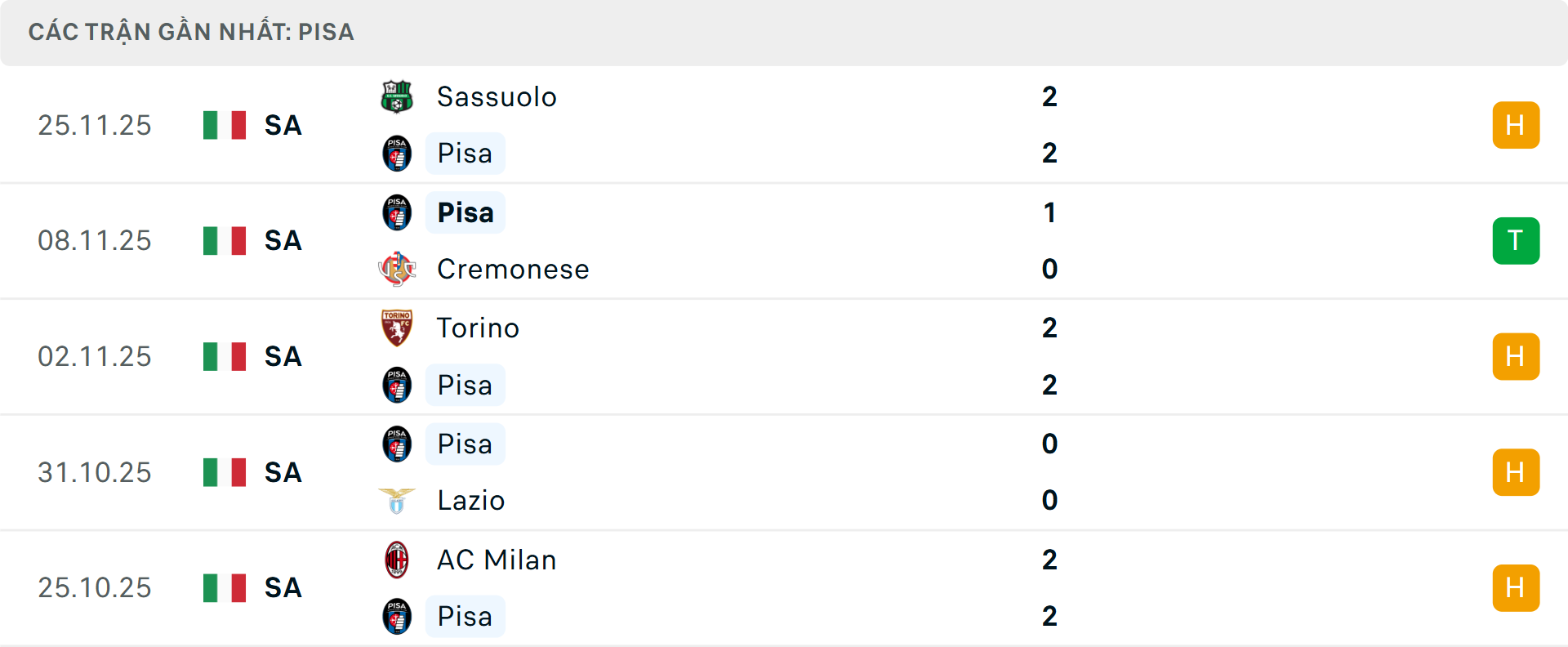
Task: Click the H badge for Lazio match
Action: coord(1515,473)
